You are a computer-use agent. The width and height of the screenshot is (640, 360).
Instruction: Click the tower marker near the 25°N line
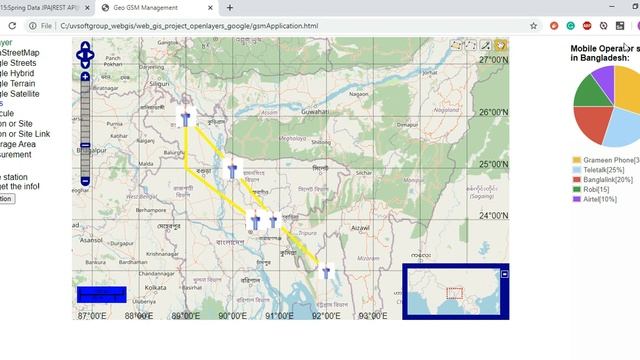click(x=232, y=171)
